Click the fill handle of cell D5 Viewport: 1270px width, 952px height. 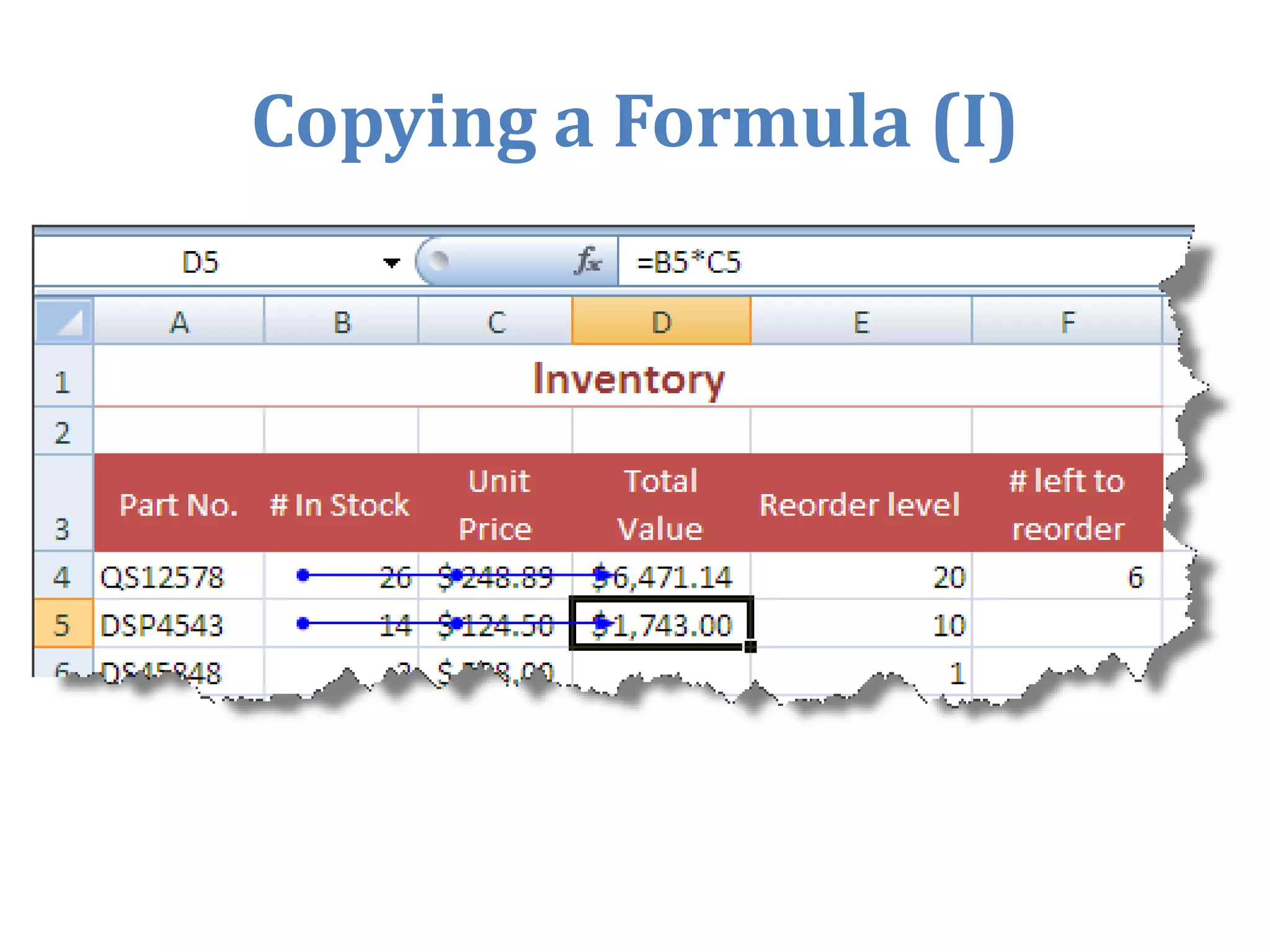(750, 647)
